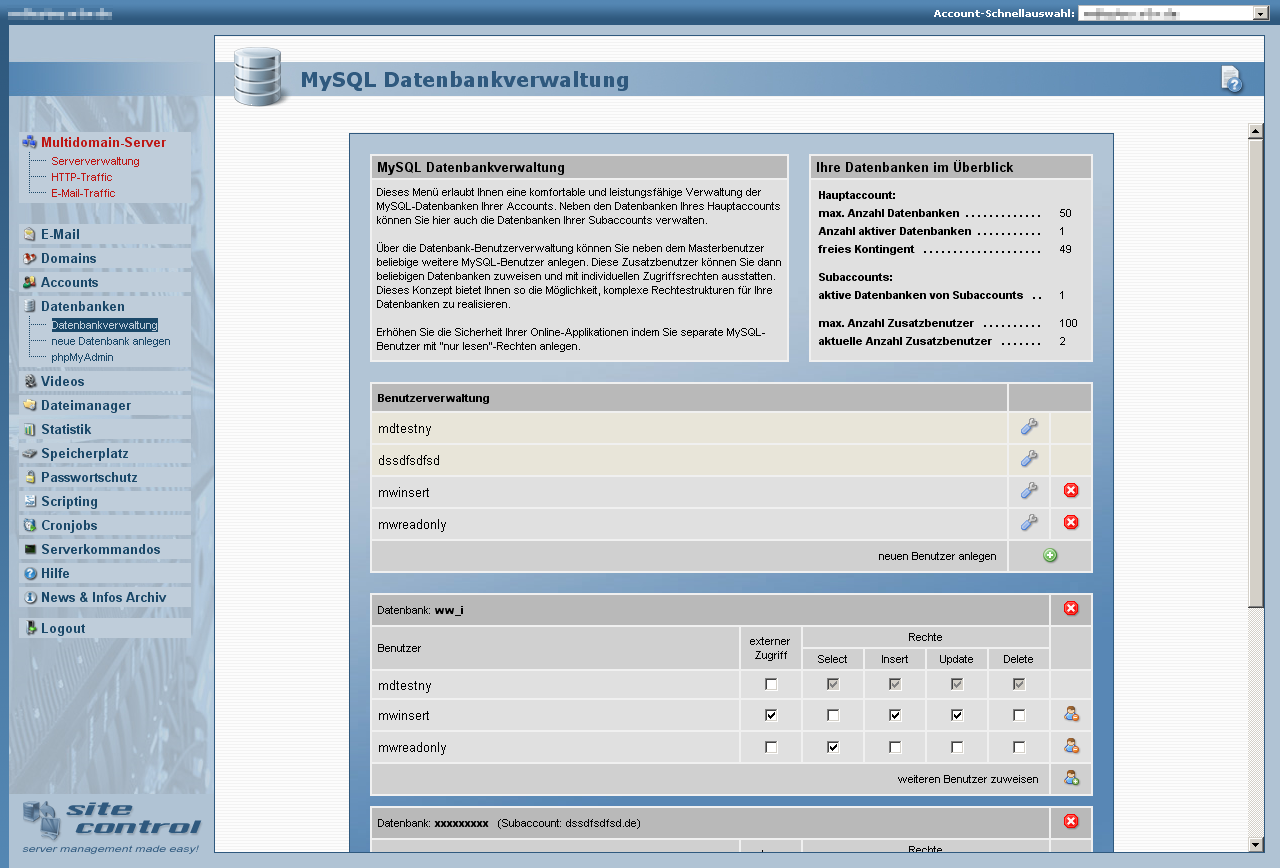Click the Dateimanager folder icon
Image resolution: width=1280 pixels, height=868 pixels.
(30, 406)
